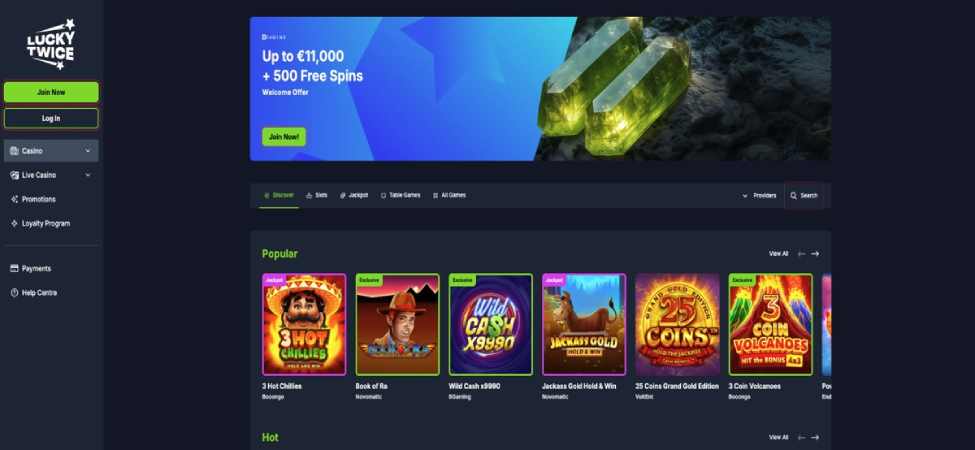
Task: Click the right arrow in Popular section
Action: (x=815, y=254)
